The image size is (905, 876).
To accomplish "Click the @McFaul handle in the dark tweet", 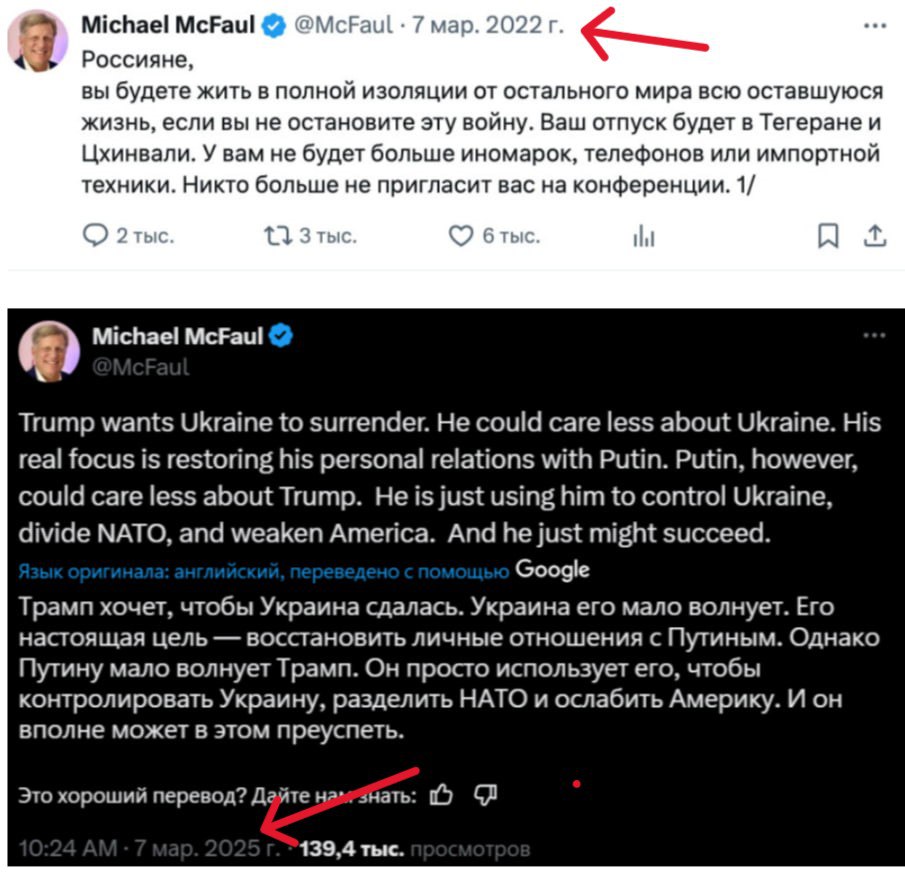I will pos(140,366).
